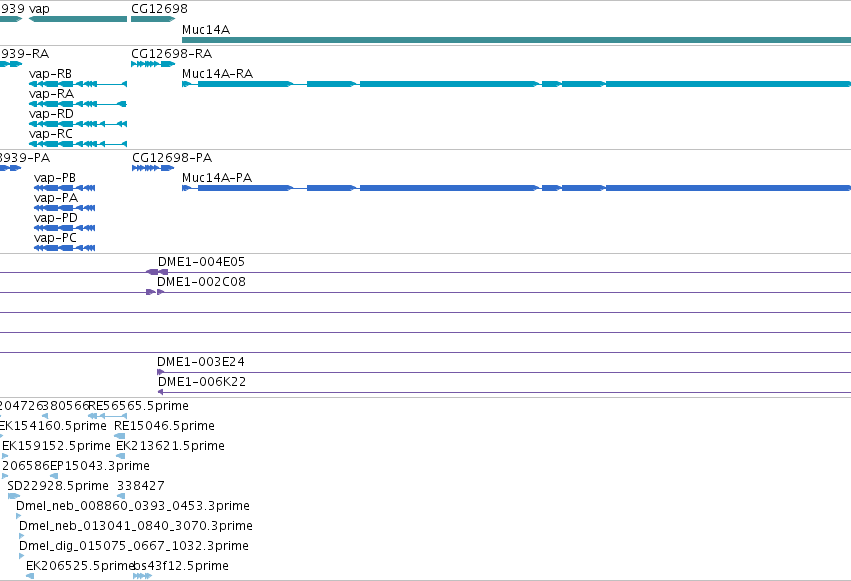851x581 pixels.
Task: Click the EK213621.5prime EST glyph
Action: point(120,456)
